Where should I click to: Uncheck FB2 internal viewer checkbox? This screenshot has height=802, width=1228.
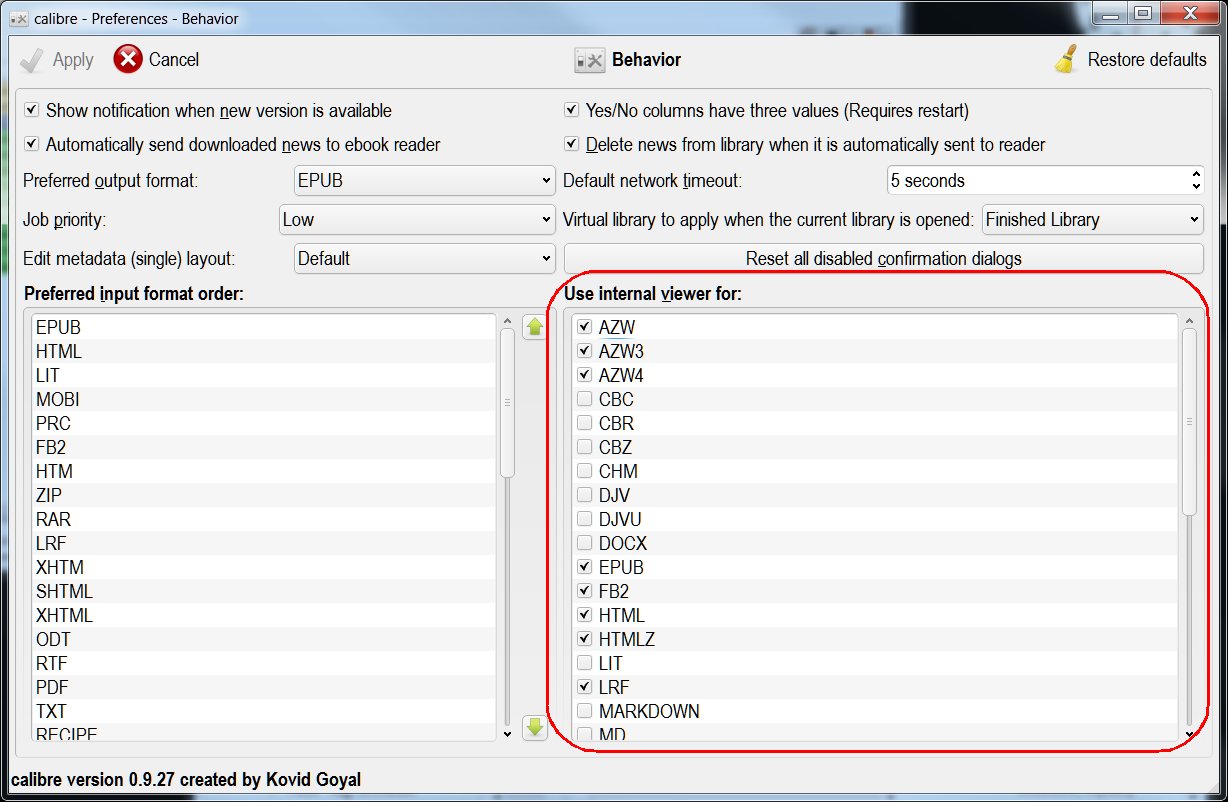(x=585, y=591)
